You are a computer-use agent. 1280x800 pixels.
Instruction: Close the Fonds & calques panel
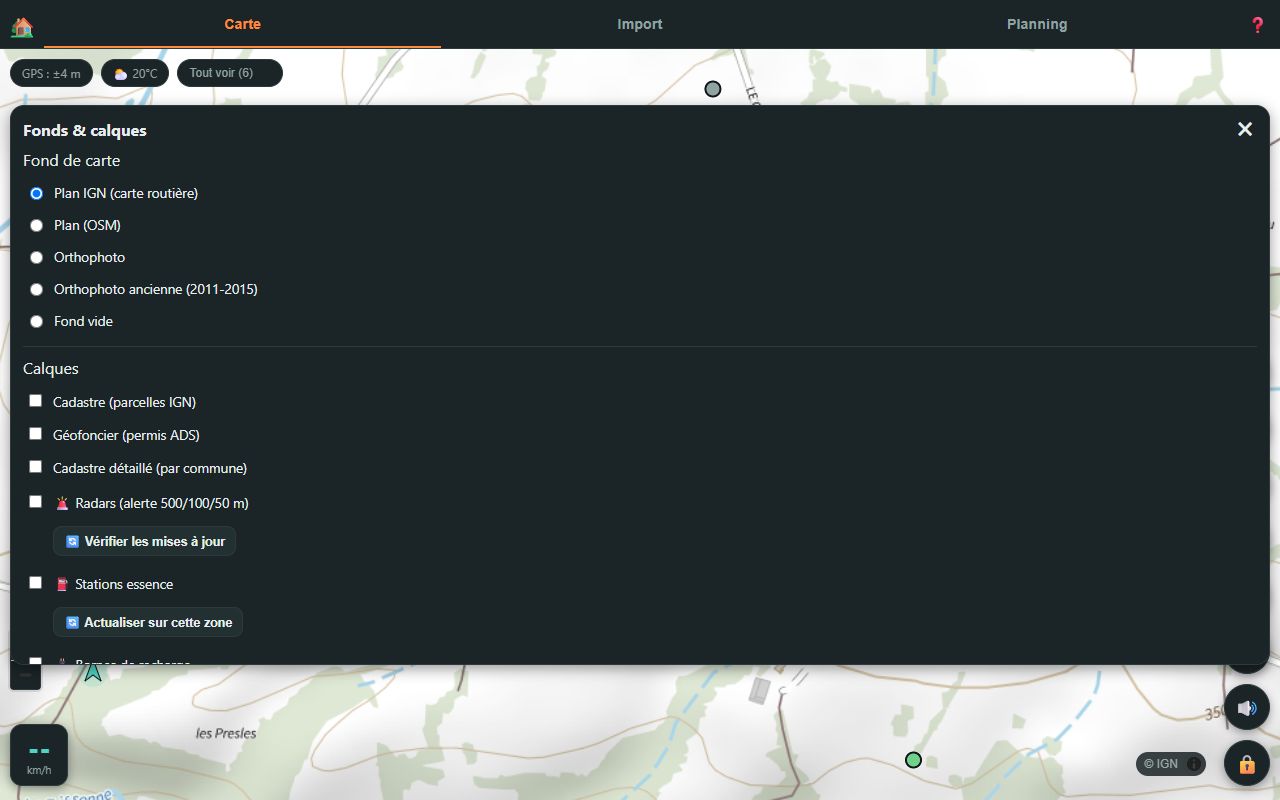click(x=1245, y=129)
